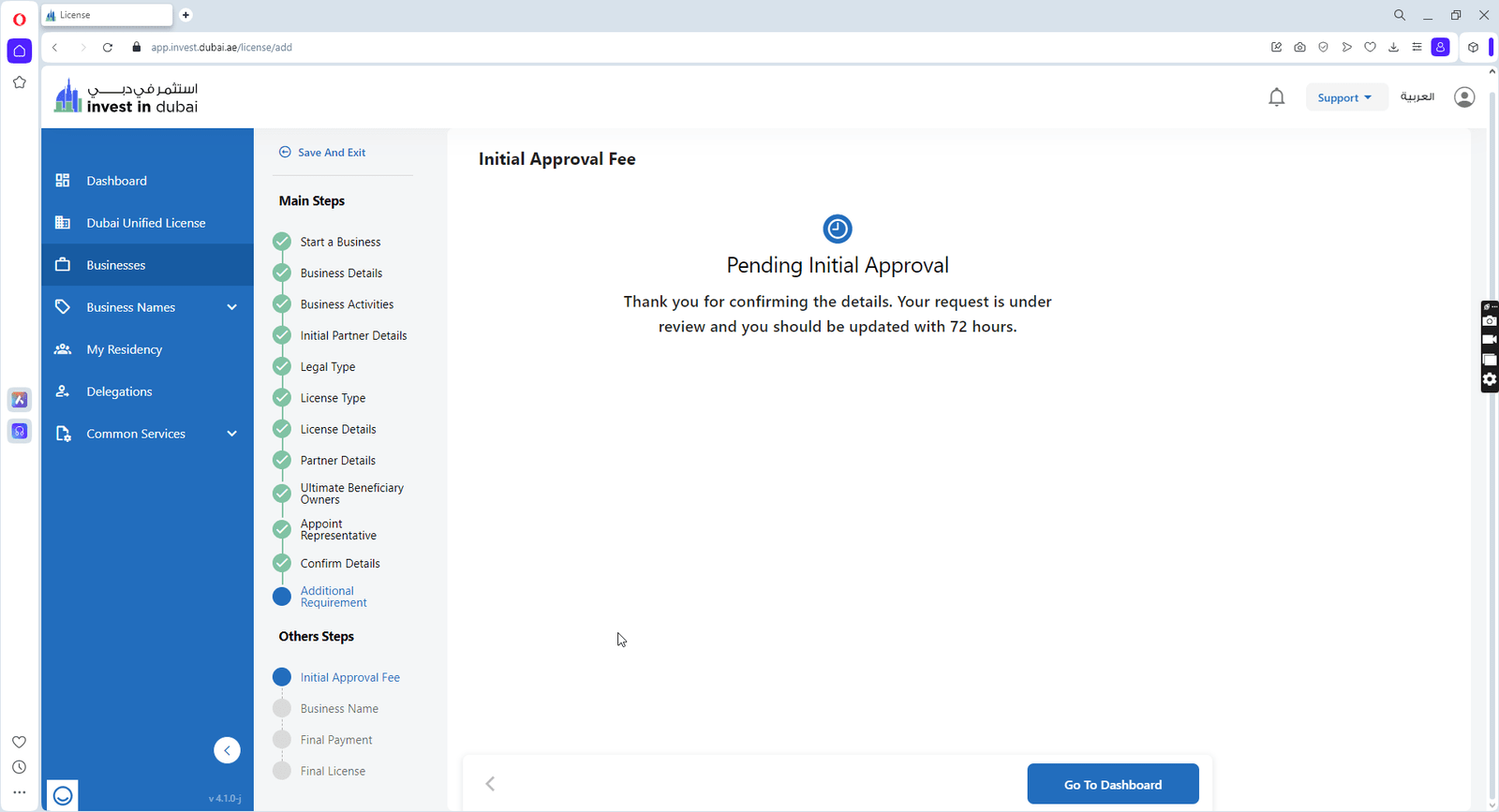Click the browser search magnifier icon
Screen dimensions: 1499x812
[1400, 15]
